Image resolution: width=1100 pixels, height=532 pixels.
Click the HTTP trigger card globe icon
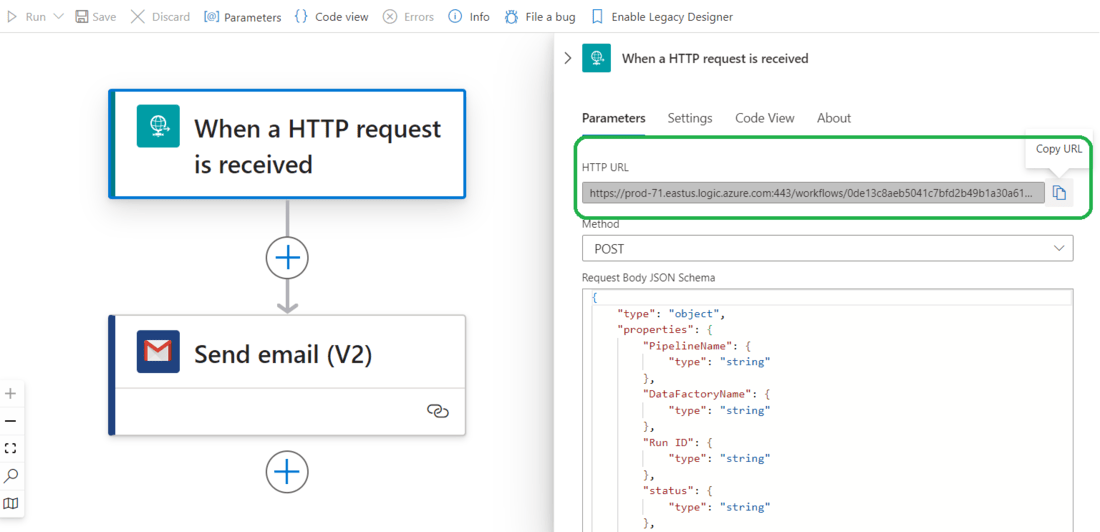158,126
